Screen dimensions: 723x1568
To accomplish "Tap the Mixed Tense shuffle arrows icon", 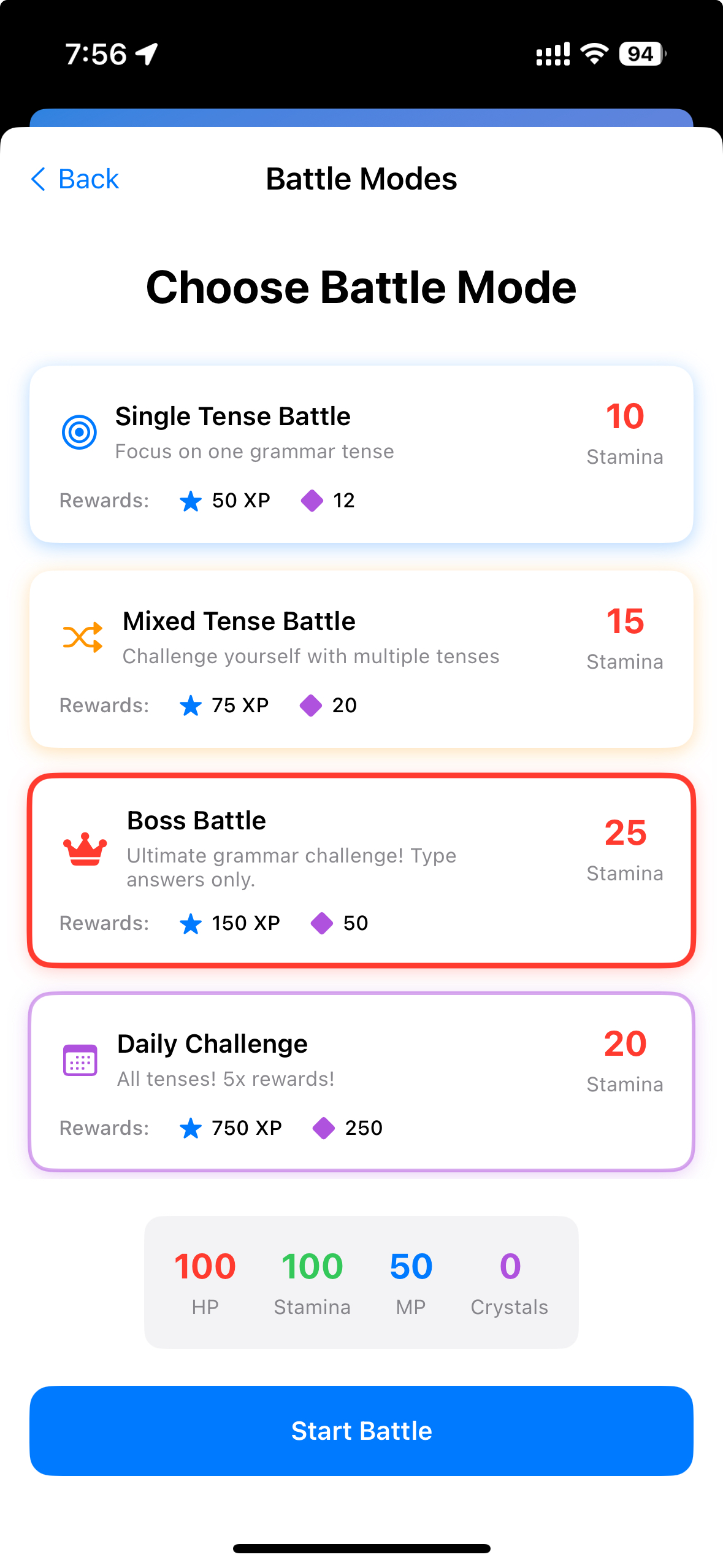I will tap(83, 637).
